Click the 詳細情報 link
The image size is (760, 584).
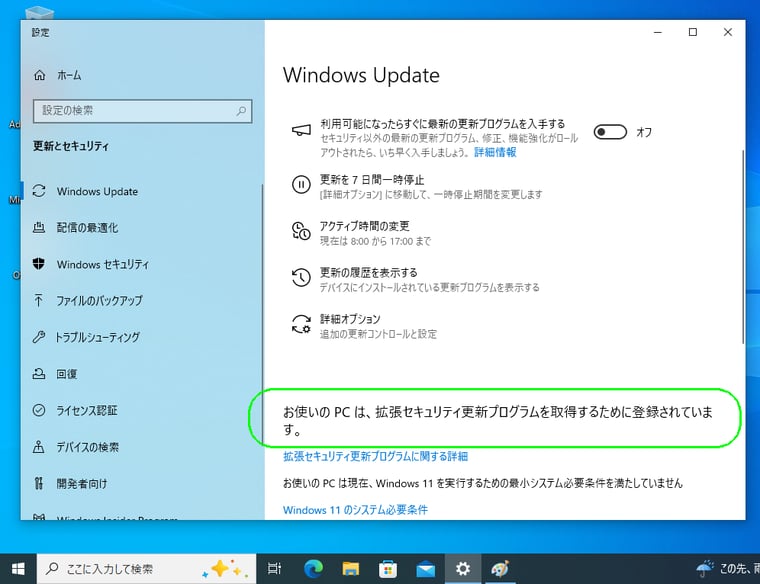[x=495, y=153]
